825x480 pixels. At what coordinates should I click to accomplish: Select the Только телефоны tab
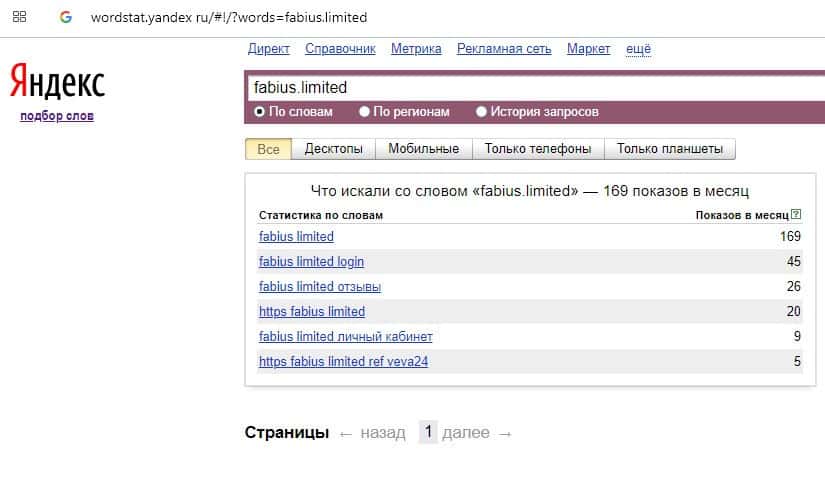[x=538, y=149]
